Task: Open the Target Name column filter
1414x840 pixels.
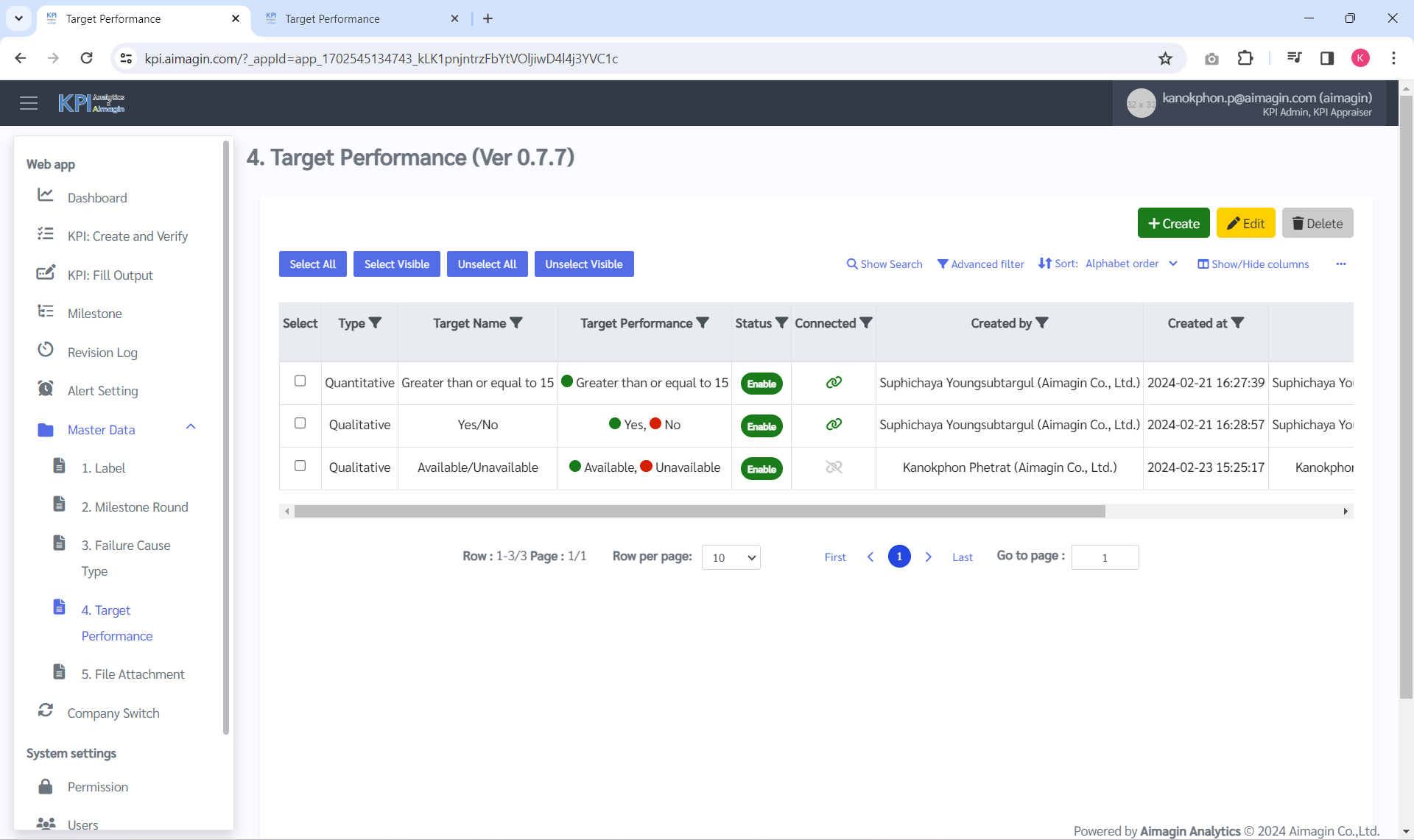Action: pyautogui.click(x=517, y=322)
